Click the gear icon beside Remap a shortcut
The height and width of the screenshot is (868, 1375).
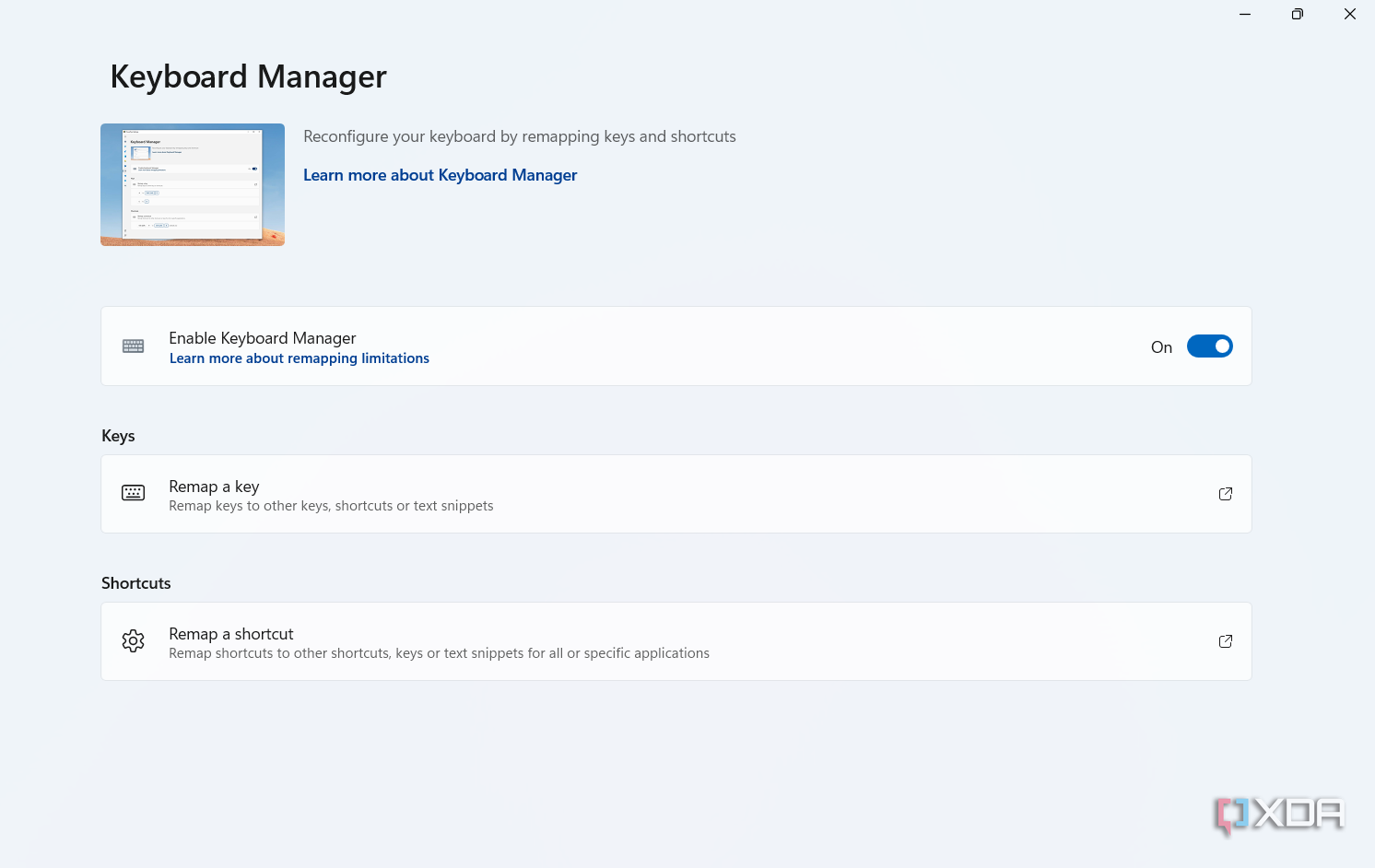click(134, 641)
